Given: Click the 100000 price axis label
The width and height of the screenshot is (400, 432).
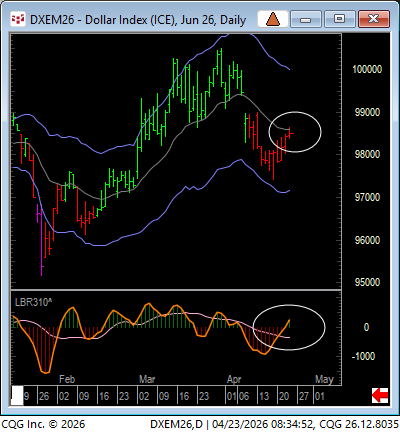Looking at the screenshot, I should click(367, 69).
